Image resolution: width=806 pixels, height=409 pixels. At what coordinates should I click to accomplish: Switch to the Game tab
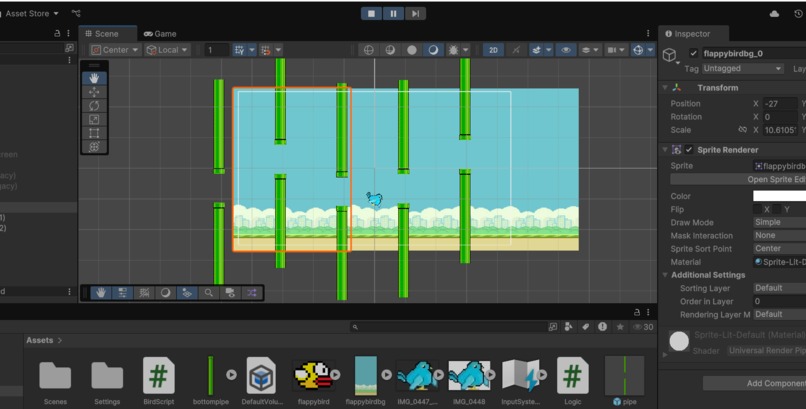click(x=160, y=34)
